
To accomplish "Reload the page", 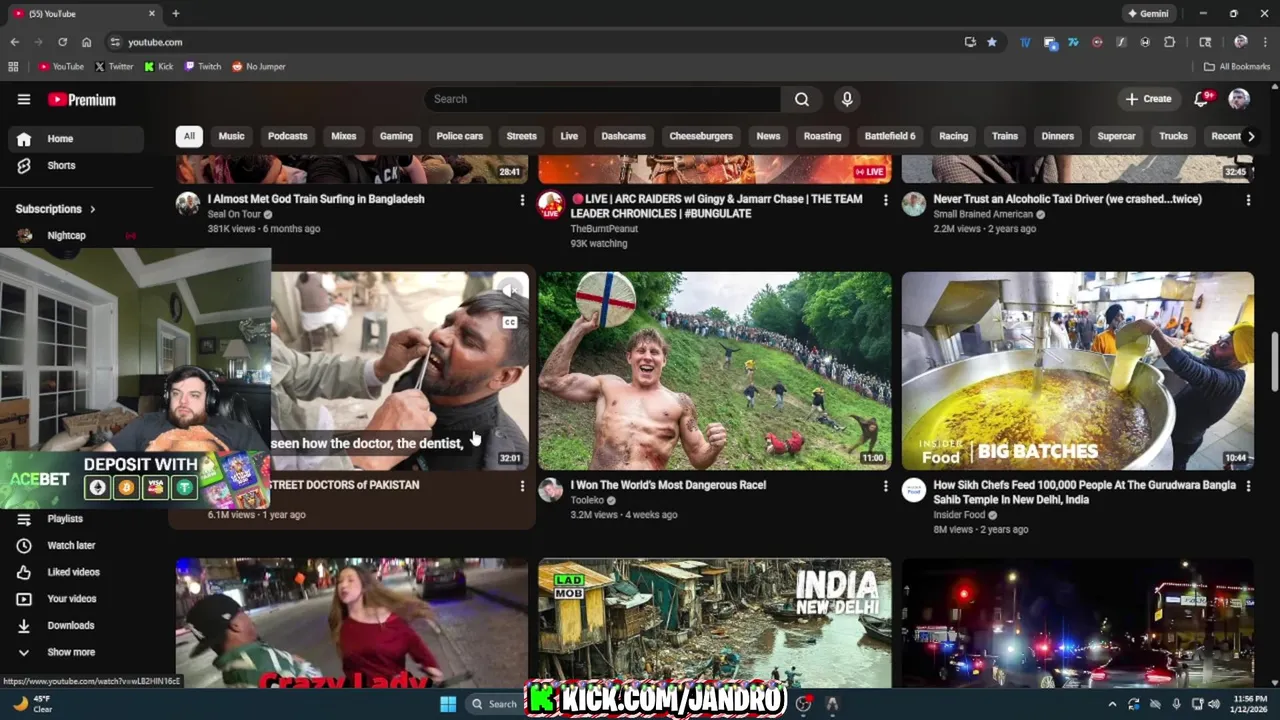I will point(62,42).
